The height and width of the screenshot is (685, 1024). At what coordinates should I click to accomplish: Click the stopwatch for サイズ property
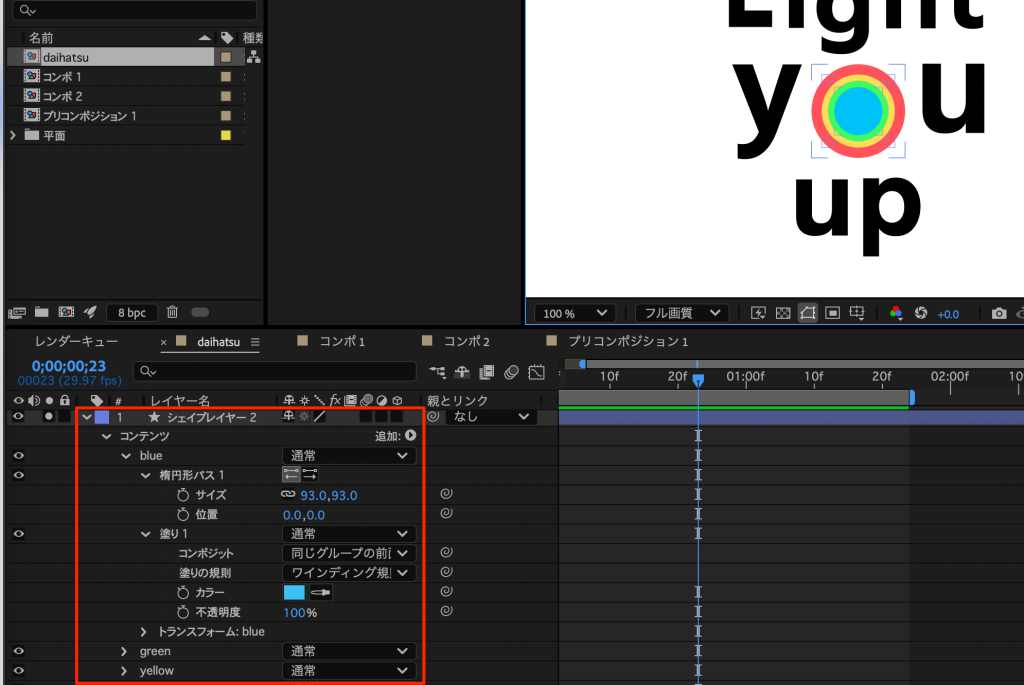pyautogui.click(x=183, y=495)
